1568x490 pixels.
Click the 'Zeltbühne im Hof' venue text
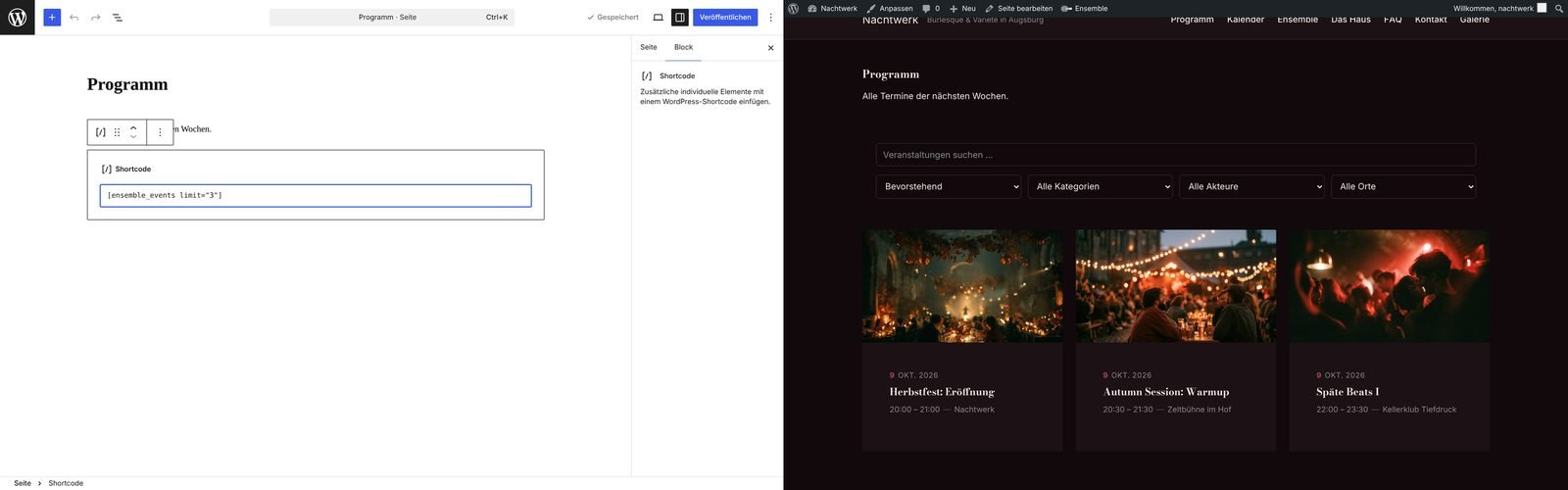[x=1200, y=410]
